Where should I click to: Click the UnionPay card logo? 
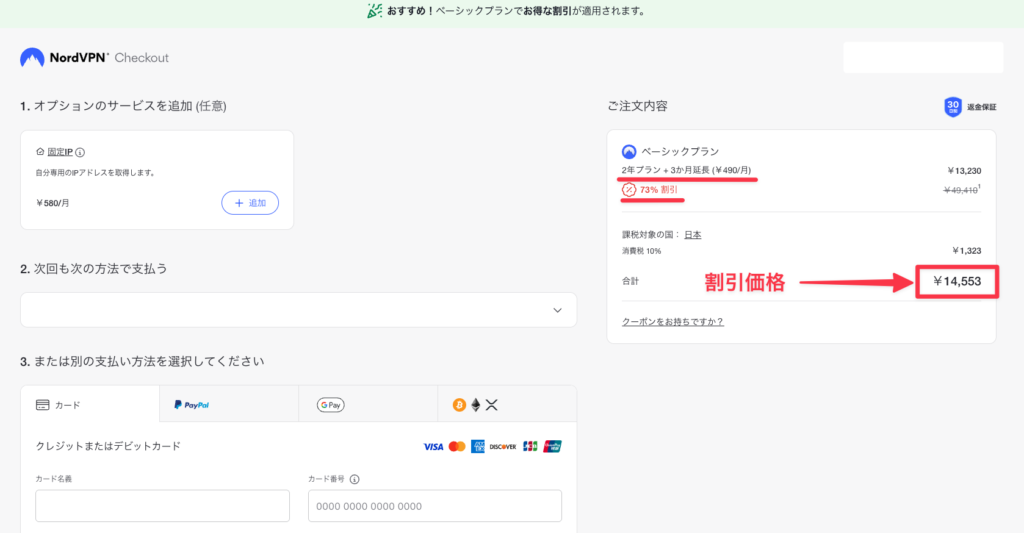tap(552, 447)
